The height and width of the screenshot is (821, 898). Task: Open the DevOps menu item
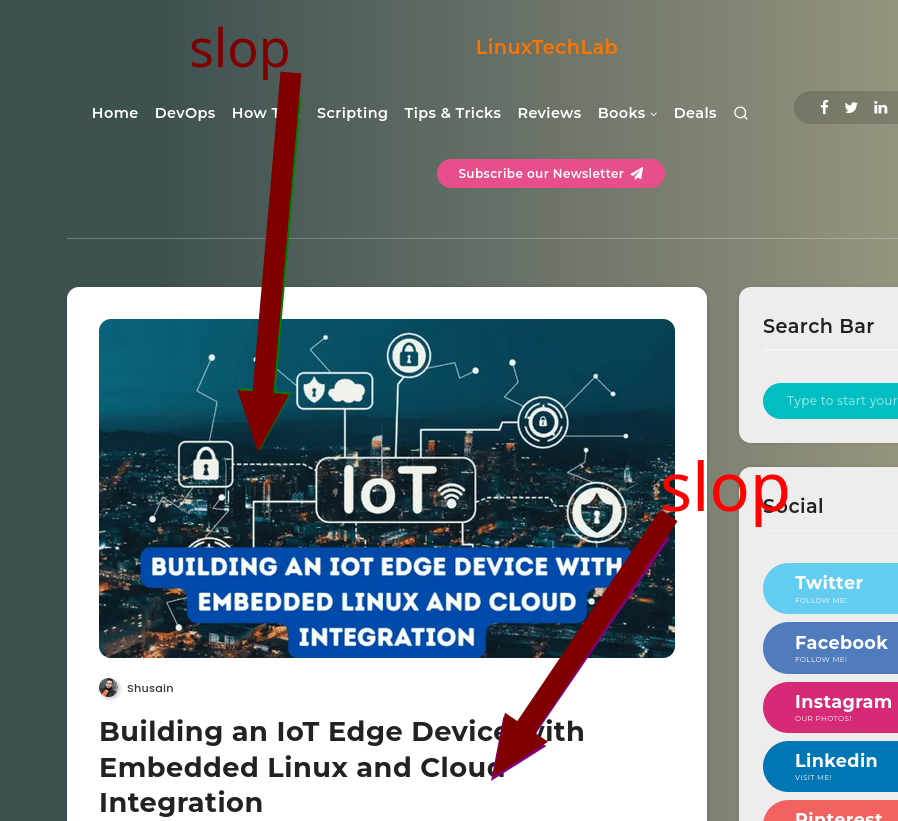click(x=185, y=113)
